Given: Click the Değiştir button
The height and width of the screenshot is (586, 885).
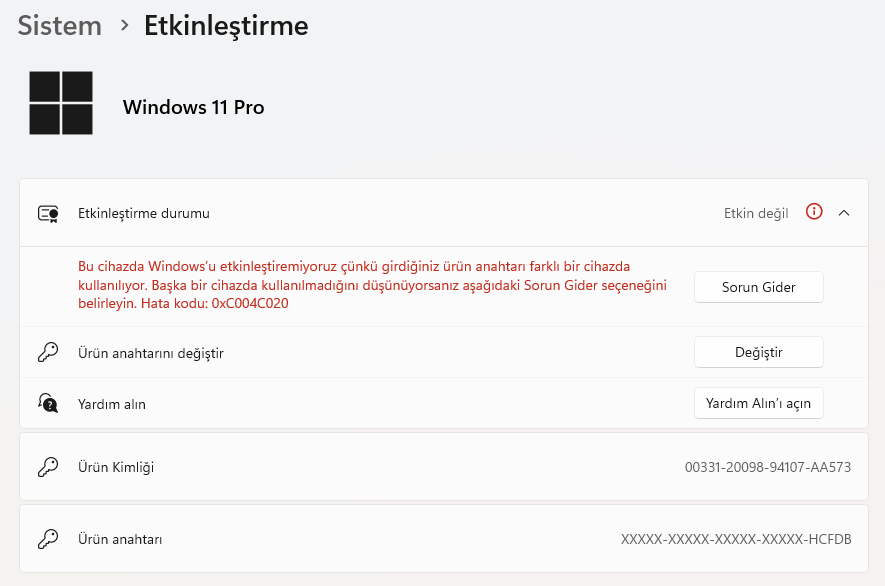Looking at the screenshot, I should [x=759, y=352].
